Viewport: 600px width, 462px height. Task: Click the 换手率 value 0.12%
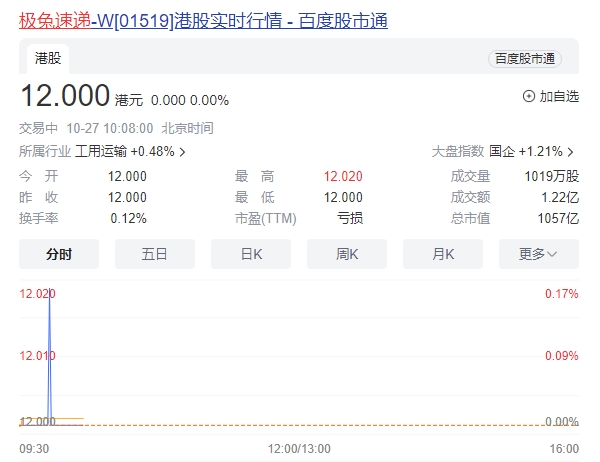click(x=129, y=219)
